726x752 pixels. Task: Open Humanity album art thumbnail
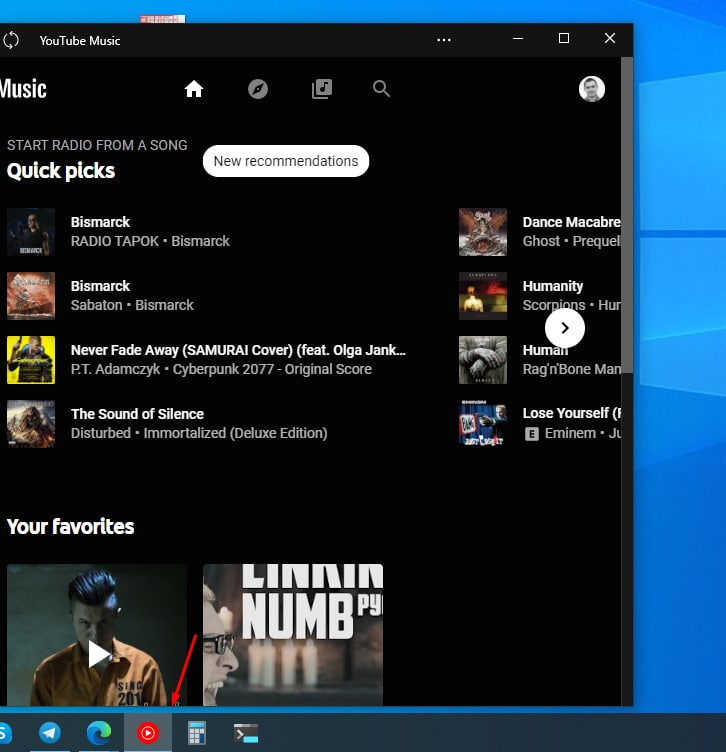click(x=483, y=296)
